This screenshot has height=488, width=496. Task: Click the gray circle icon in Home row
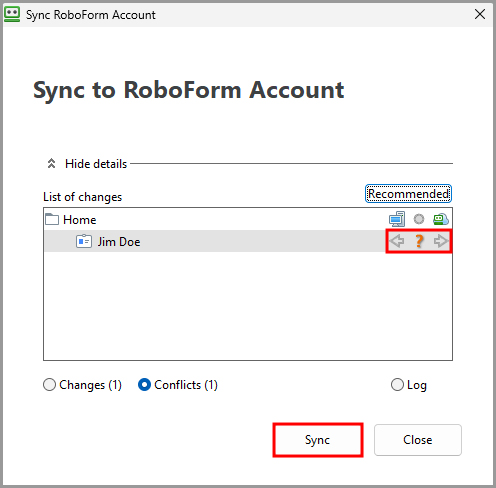(419, 219)
